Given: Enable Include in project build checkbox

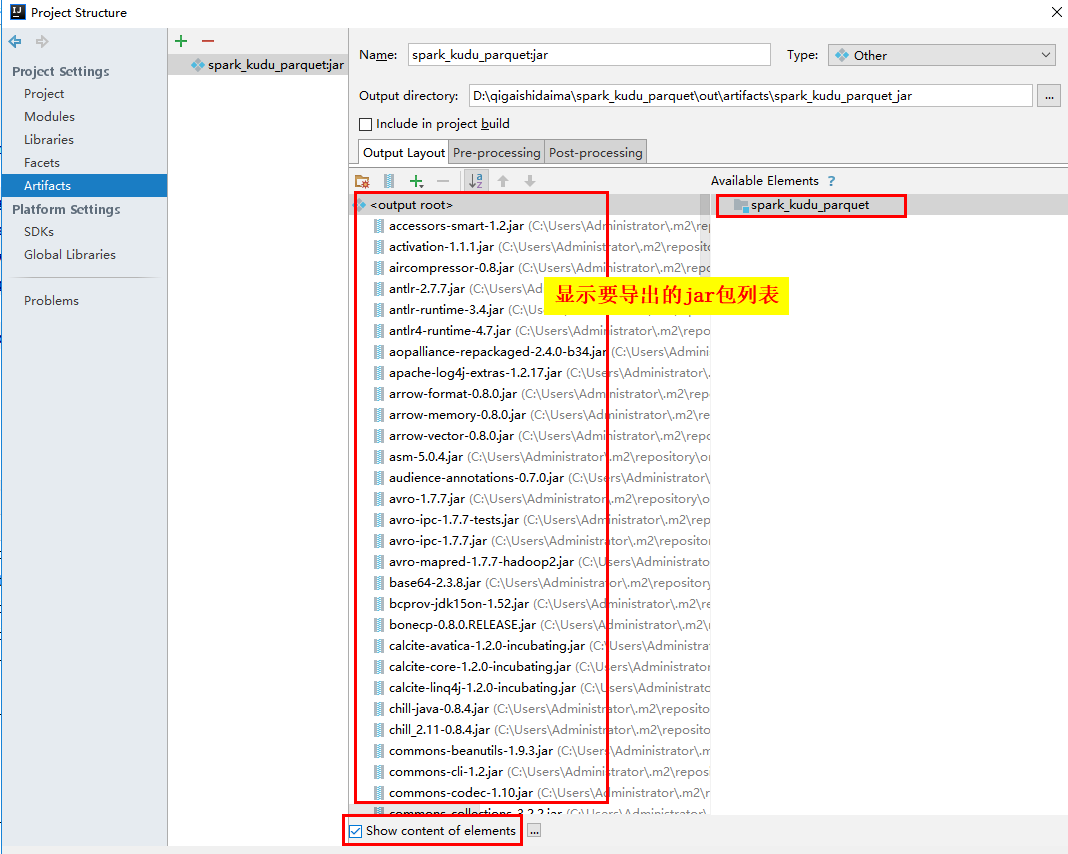Looking at the screenshot, I should pyautogui.click(x=366, y=124).
